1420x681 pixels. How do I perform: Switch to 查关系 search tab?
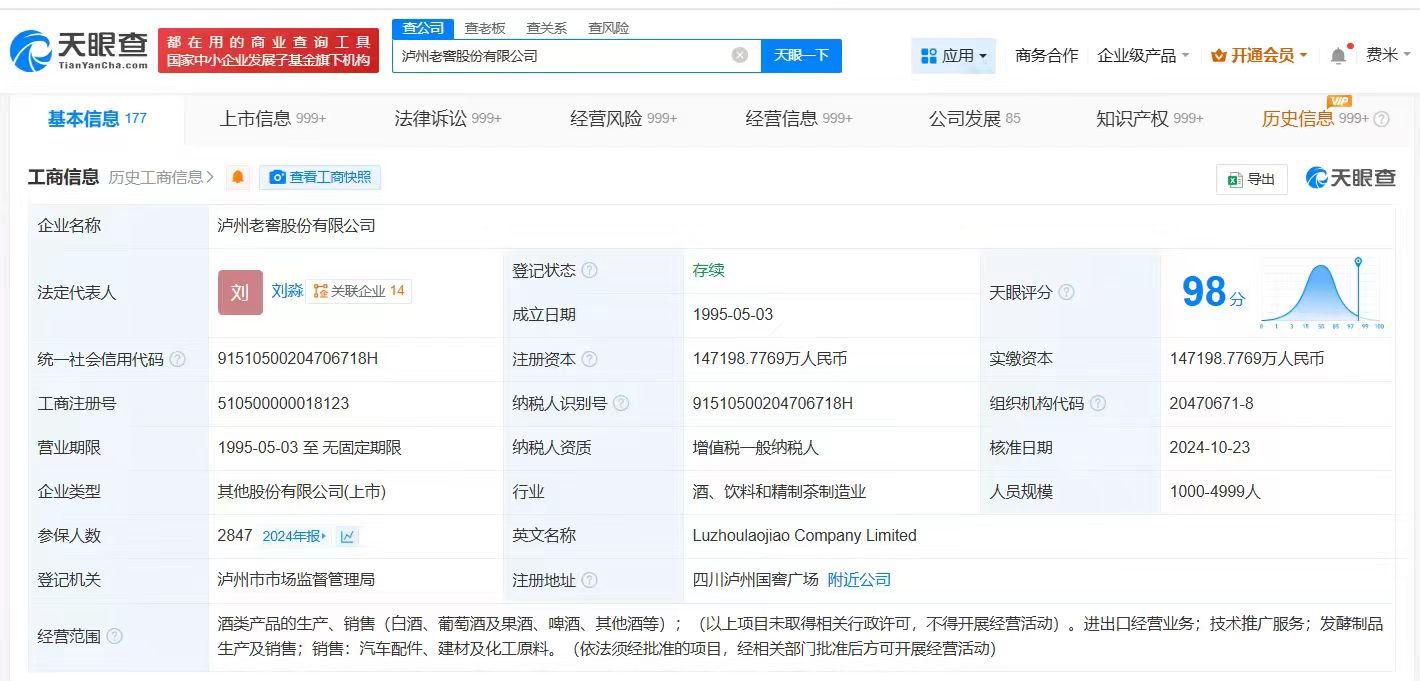click(547, 28)
